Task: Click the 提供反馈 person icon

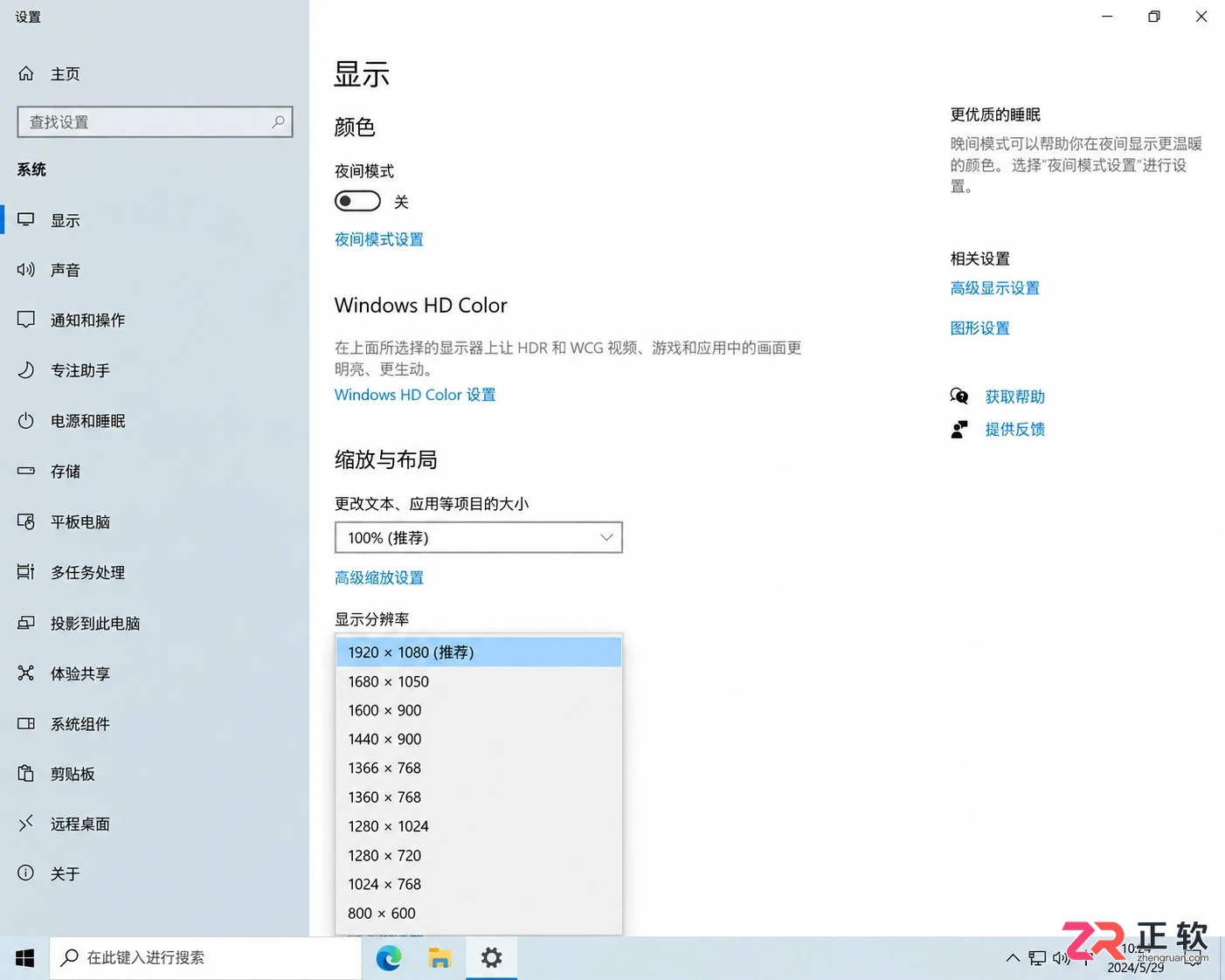Action: (x=959, y=429)
